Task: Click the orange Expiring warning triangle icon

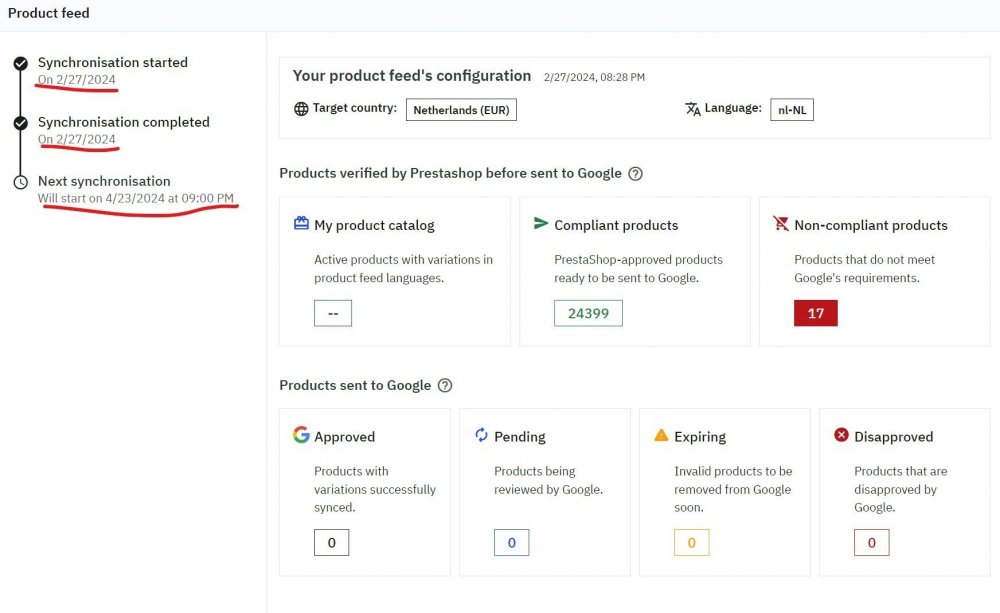Action: (662, 435)
